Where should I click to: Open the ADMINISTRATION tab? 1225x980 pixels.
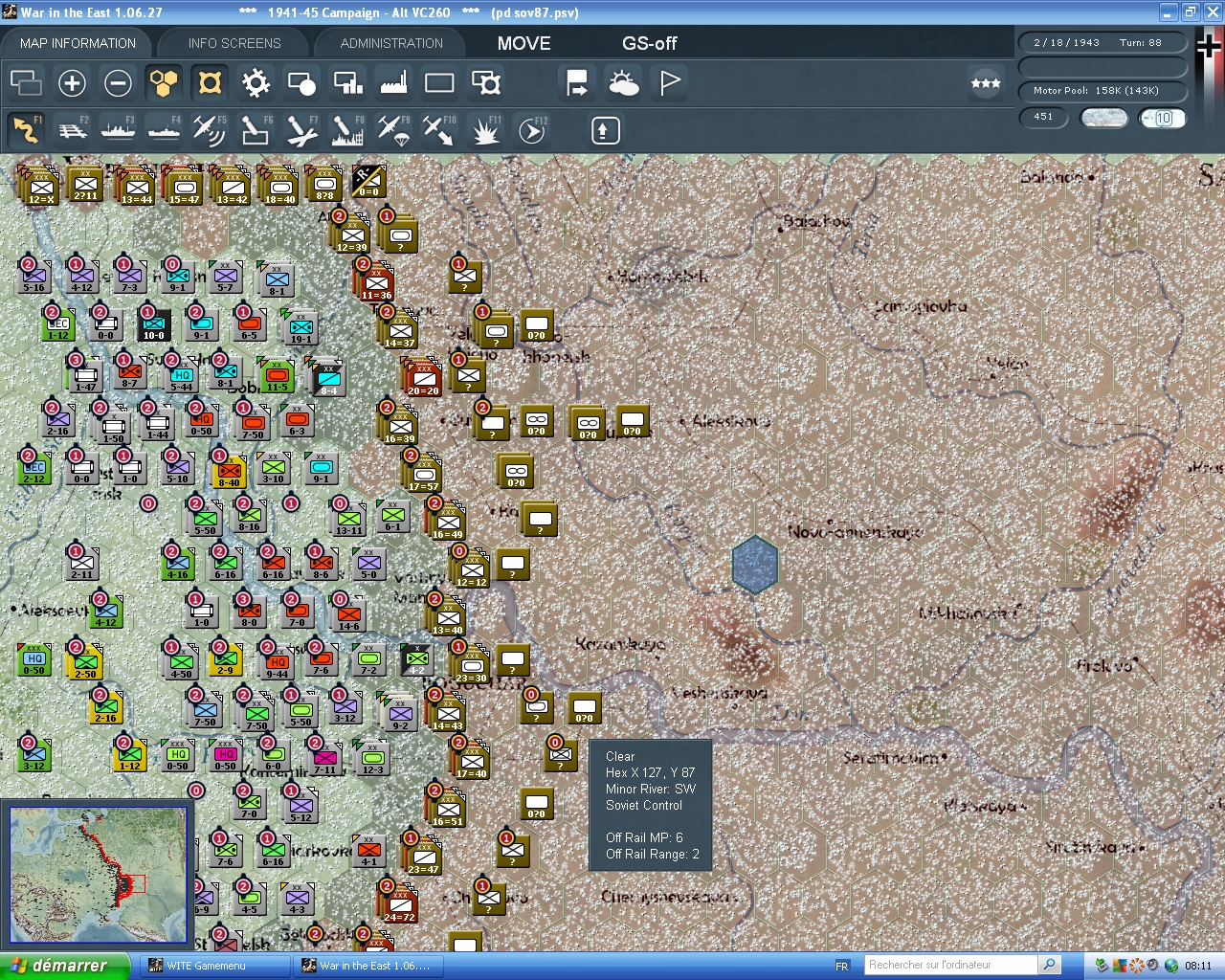391,43
